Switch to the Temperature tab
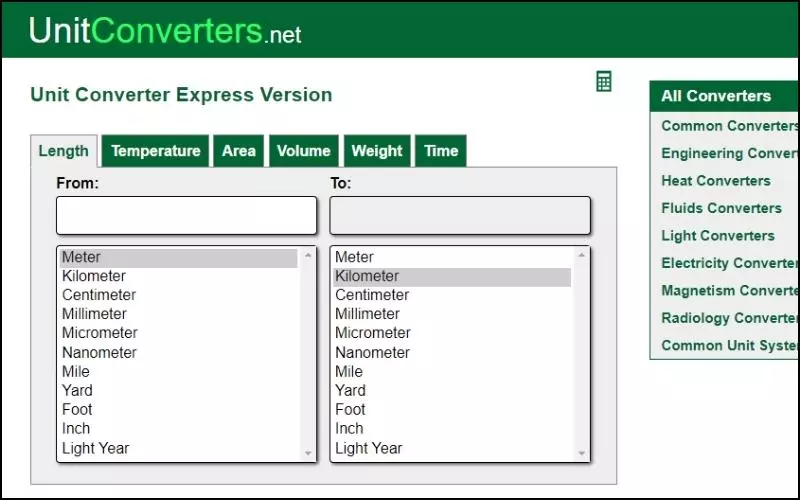 coord(155,151)
